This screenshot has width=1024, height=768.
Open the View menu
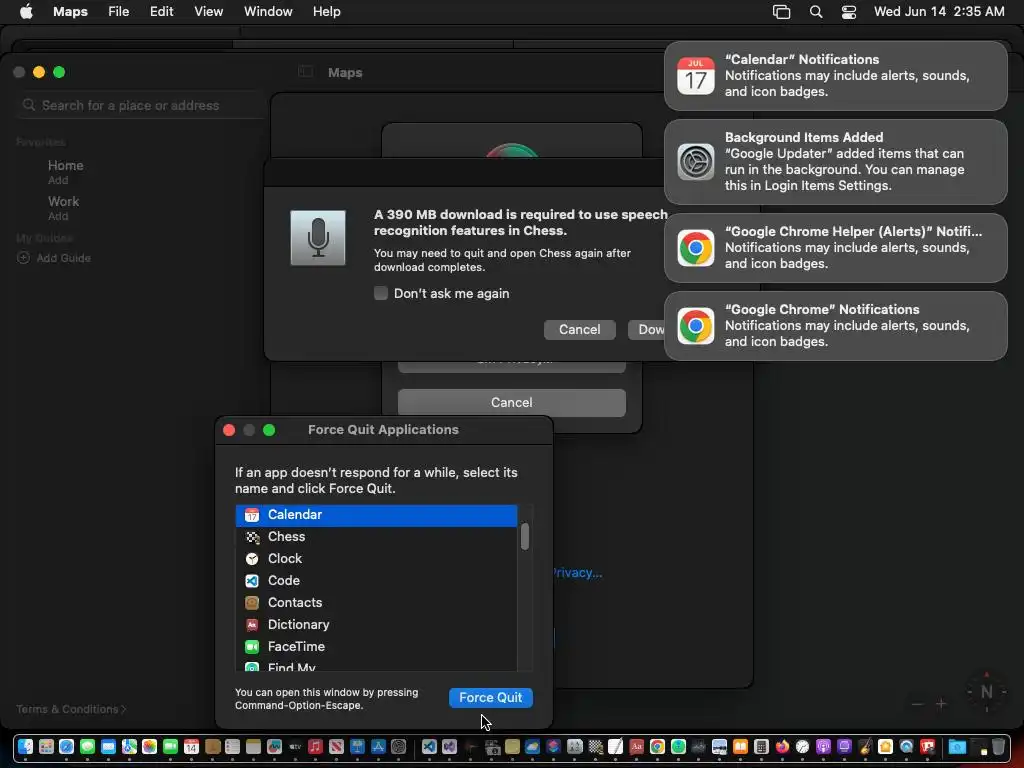click(x=208, y=12)
